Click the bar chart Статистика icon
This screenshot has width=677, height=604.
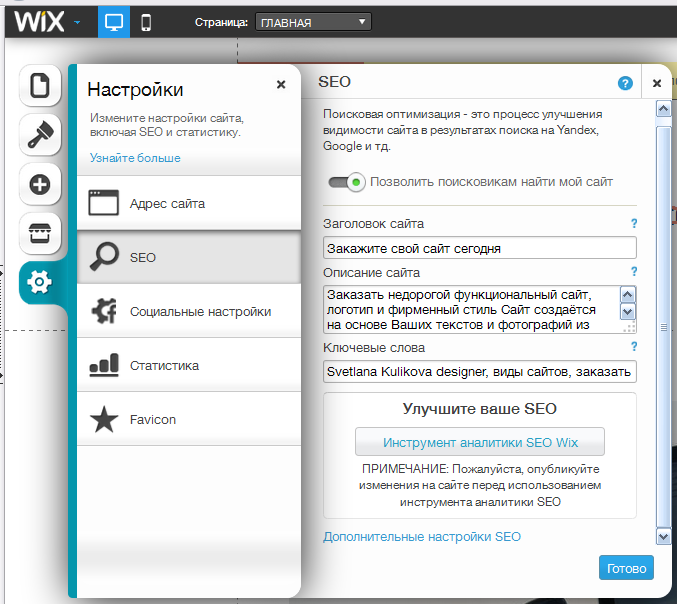[104, 365]
